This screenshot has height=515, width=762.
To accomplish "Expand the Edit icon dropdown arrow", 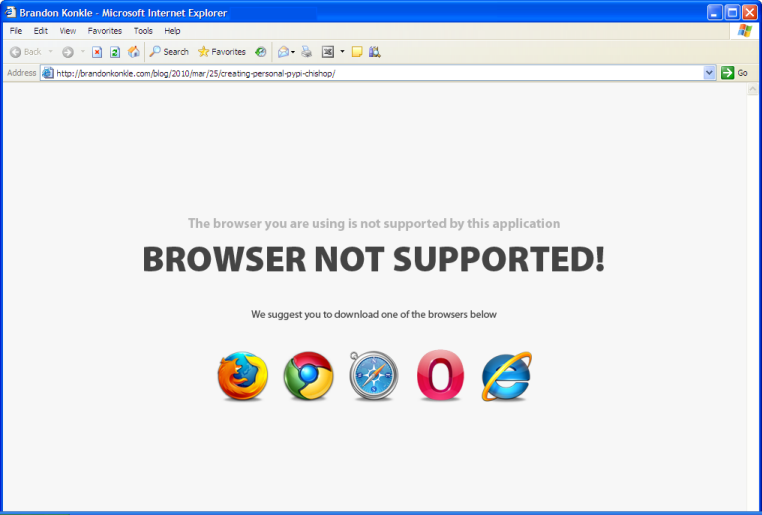I will click(342, 52).
